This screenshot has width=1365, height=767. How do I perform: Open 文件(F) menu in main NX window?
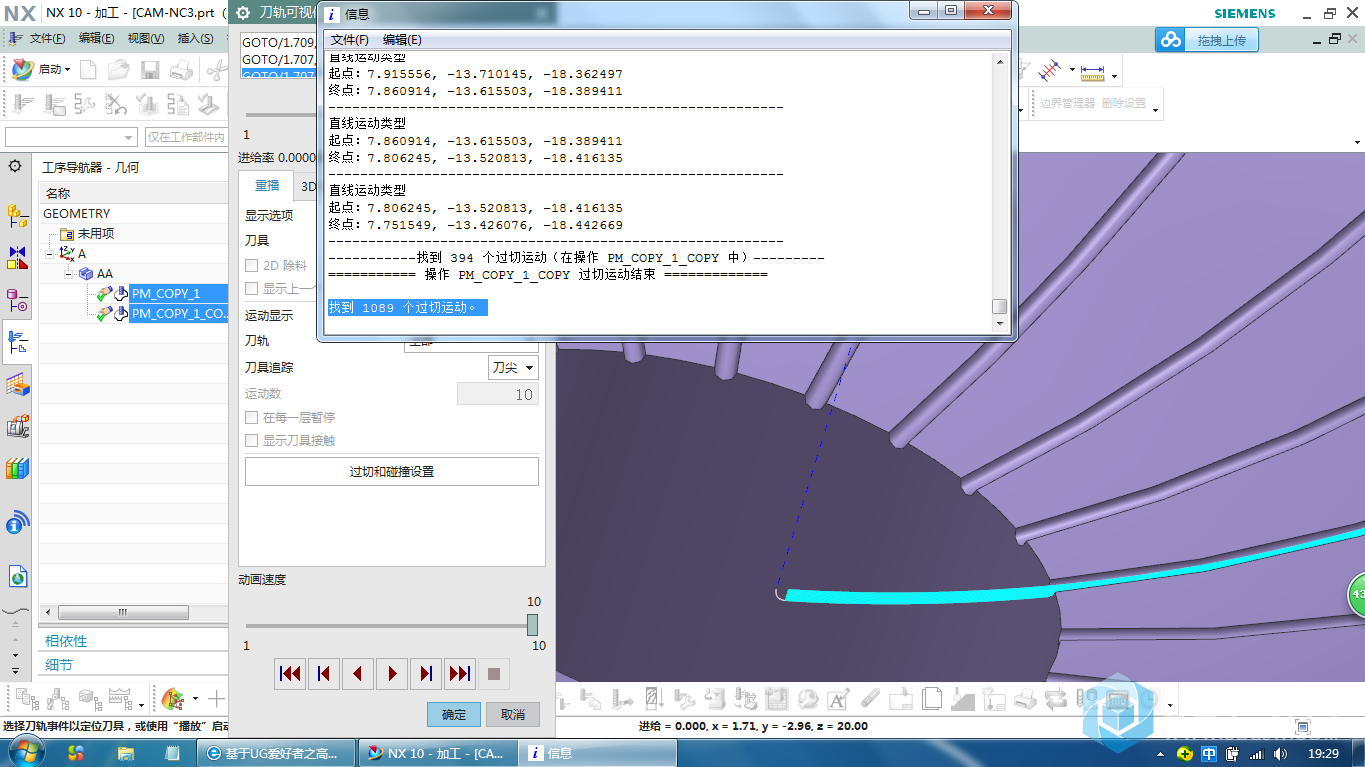[47, 38]
